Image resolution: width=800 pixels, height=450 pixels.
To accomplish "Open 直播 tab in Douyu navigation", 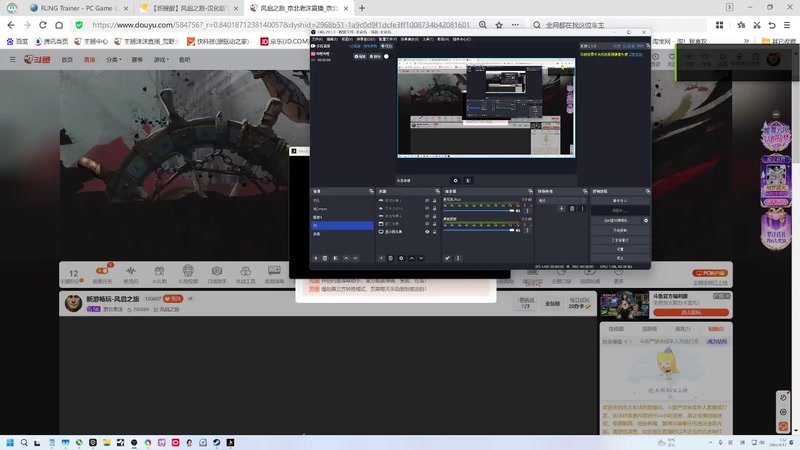I will coord(89,60).
